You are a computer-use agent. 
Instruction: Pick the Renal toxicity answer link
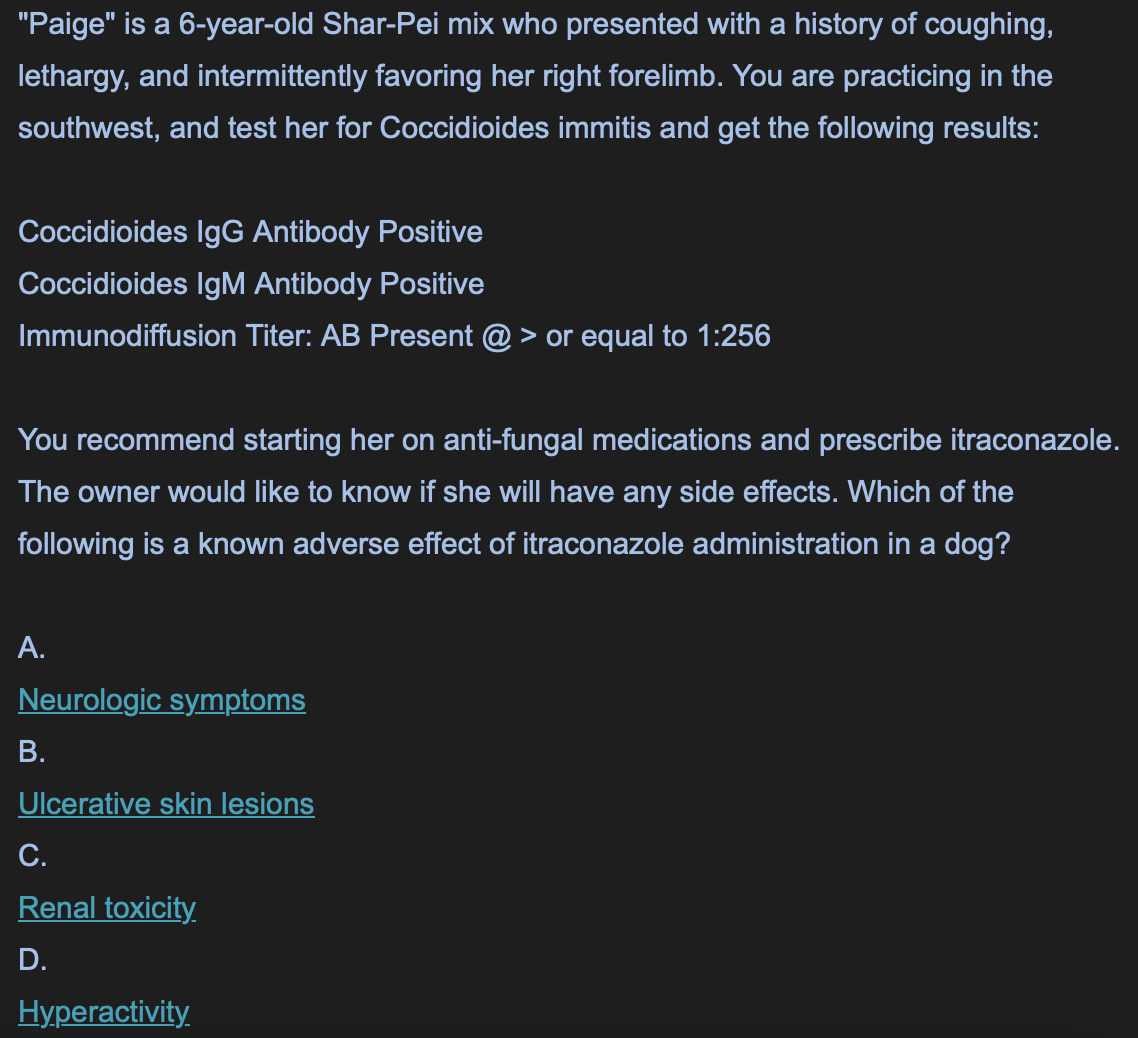107,908
